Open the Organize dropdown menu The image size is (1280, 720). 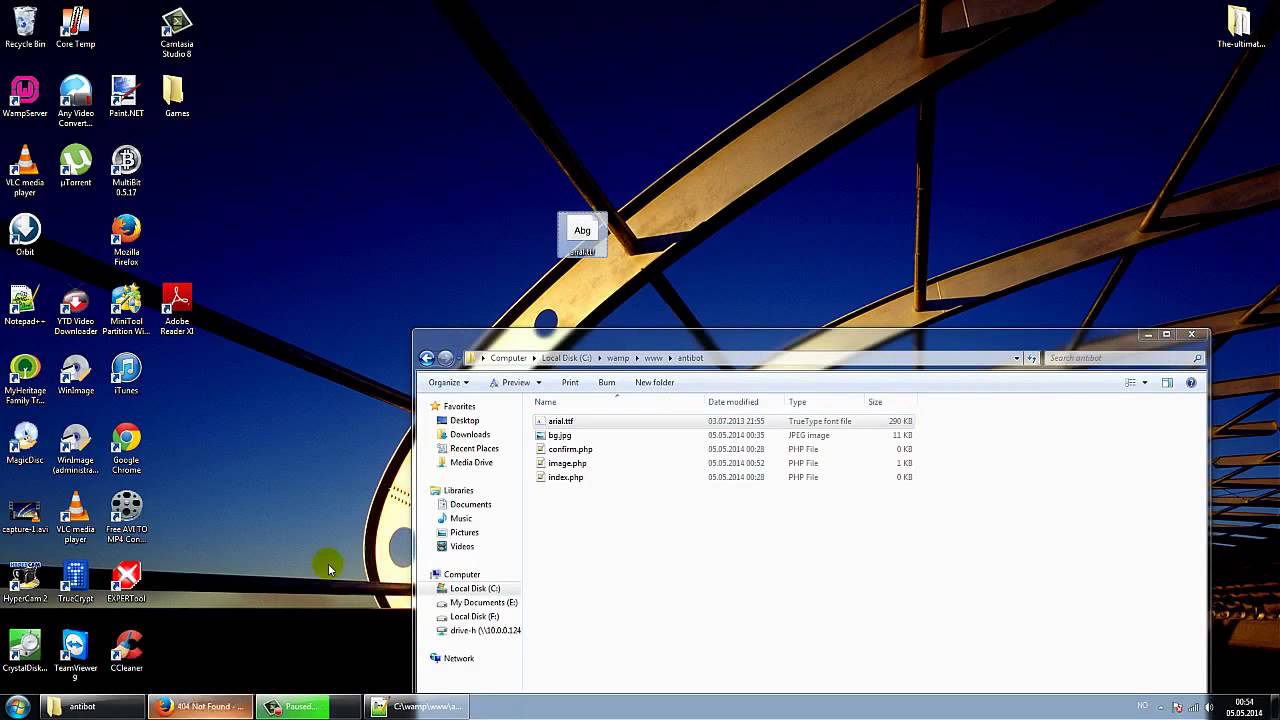[x=448, y=382]
